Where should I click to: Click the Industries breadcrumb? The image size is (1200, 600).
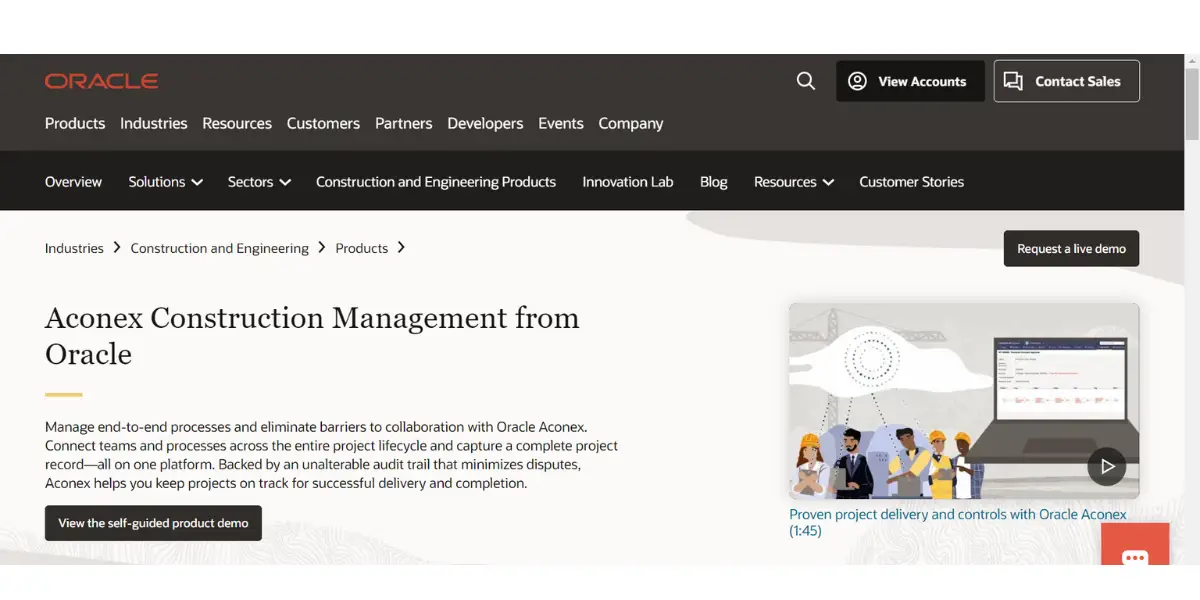[74, 248]
